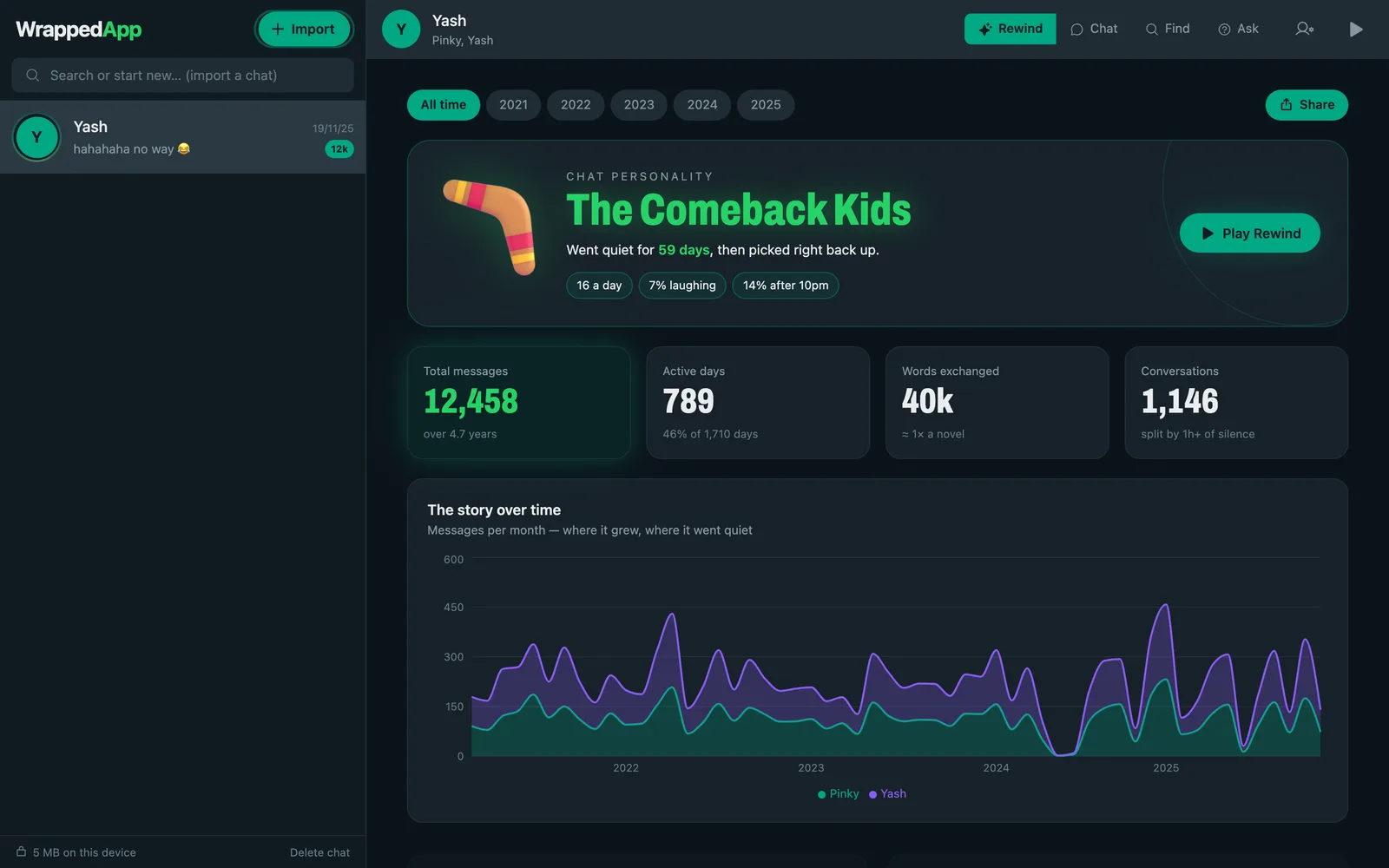1389x868 pixels.
Task: Select the All time filter
Action: click(x=444, y=105)
